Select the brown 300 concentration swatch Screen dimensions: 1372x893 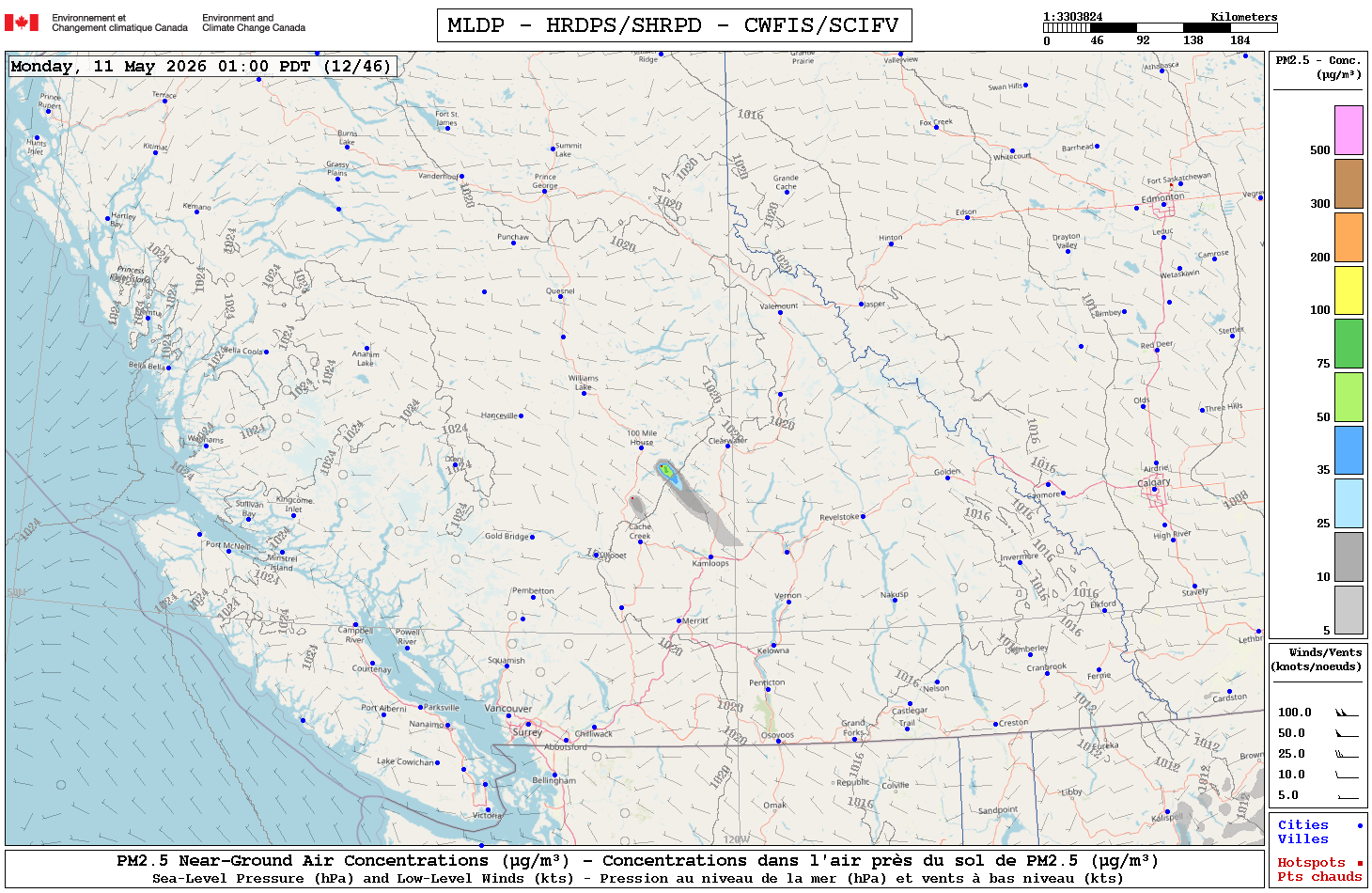click(1349, 183)
